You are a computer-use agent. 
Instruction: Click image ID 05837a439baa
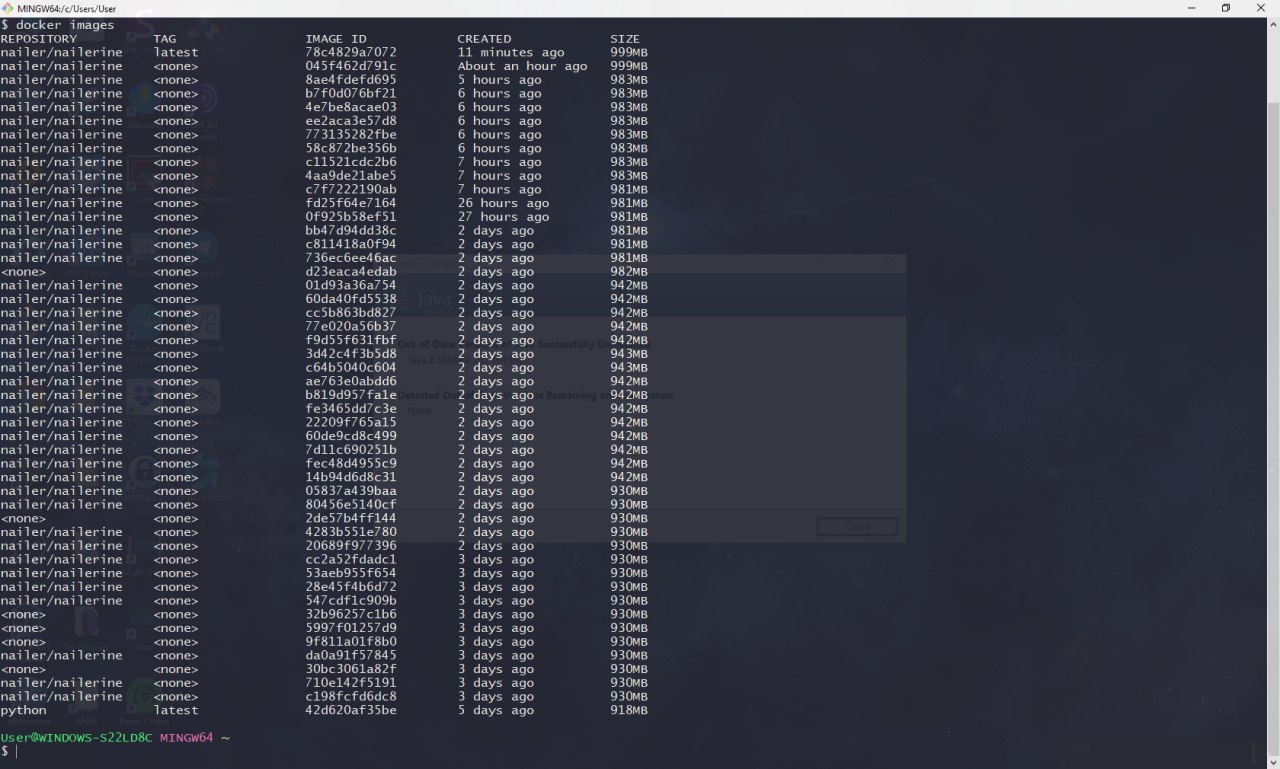[x=351, y=491]
